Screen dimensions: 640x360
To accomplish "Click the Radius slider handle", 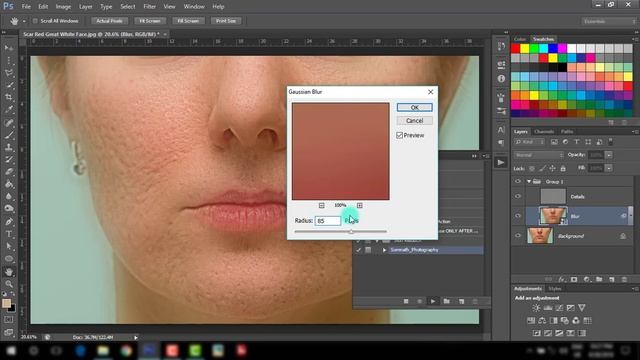I will click(x=351, y=231).
